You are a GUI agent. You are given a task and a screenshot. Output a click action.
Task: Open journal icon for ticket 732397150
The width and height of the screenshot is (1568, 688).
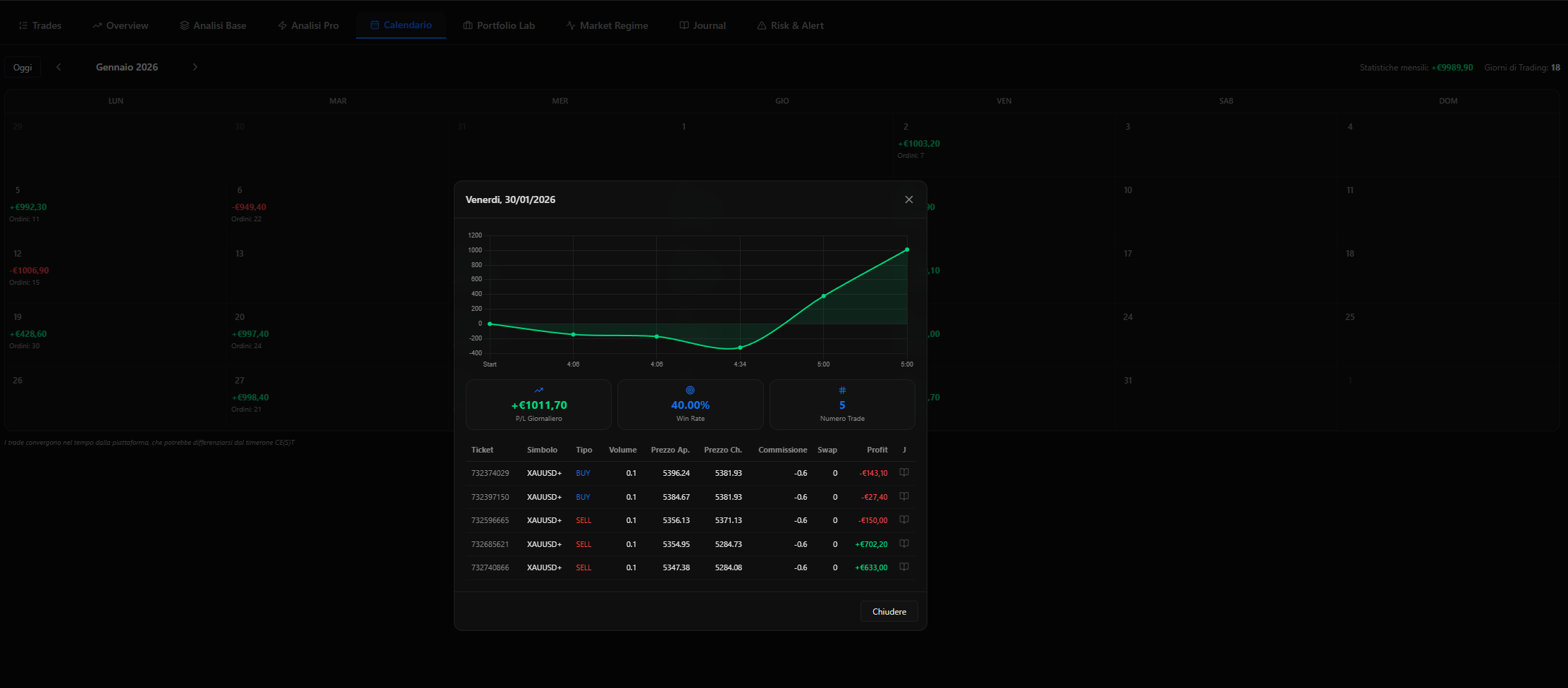pyautogui.click(x=904, y=497)
